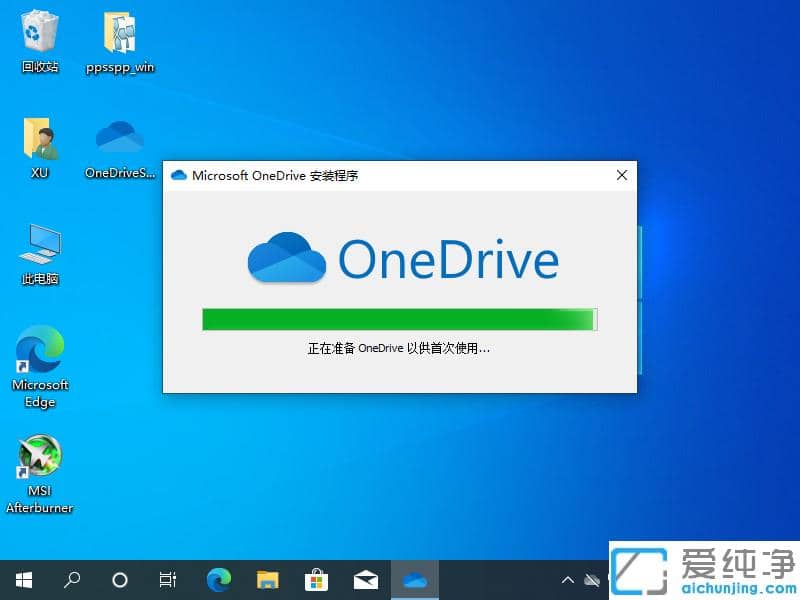800x600 pixels.
Task: Open the ppsspp_win folder
Action: point(119,33)
